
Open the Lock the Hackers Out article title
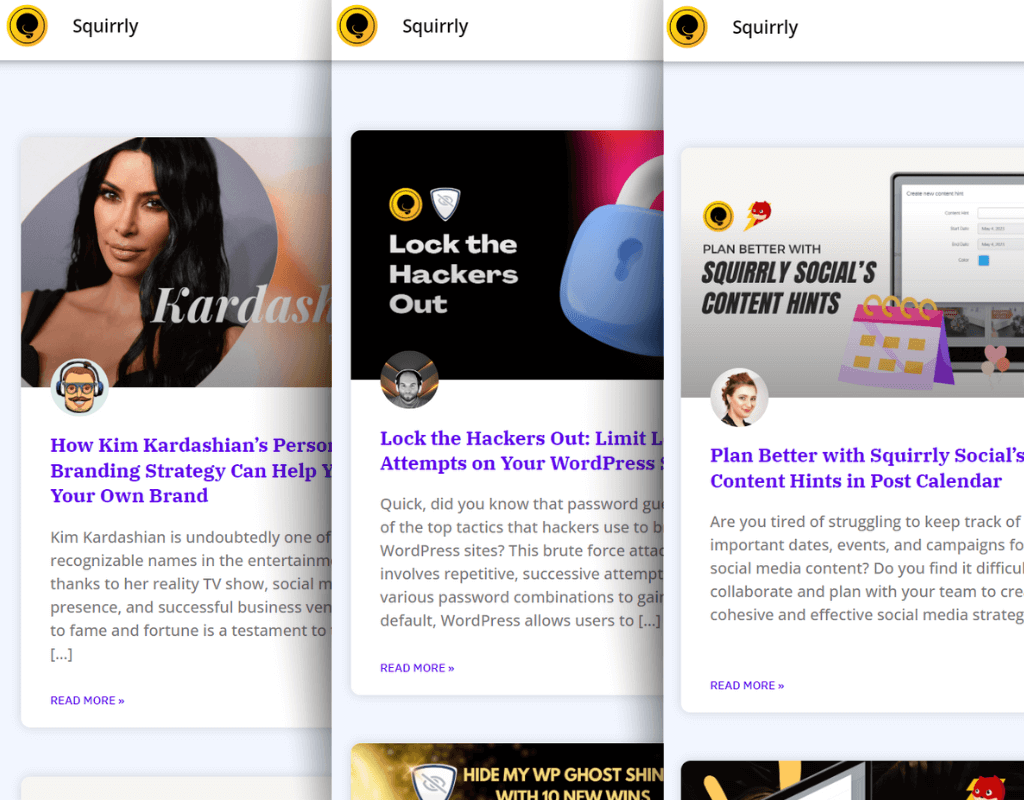point(522,451)
